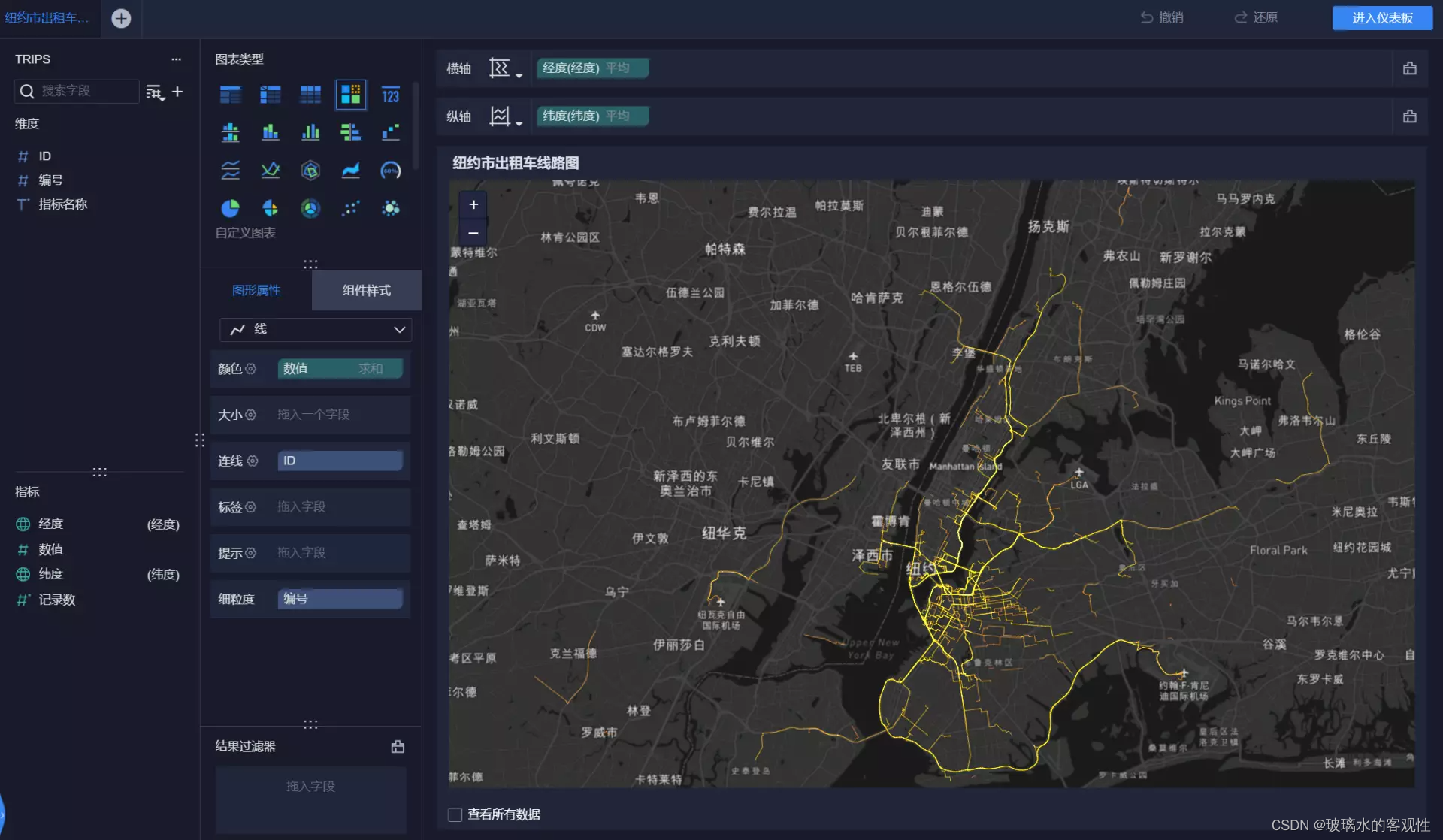Open the 纽约市出租车 component tab

click(47, 17)
